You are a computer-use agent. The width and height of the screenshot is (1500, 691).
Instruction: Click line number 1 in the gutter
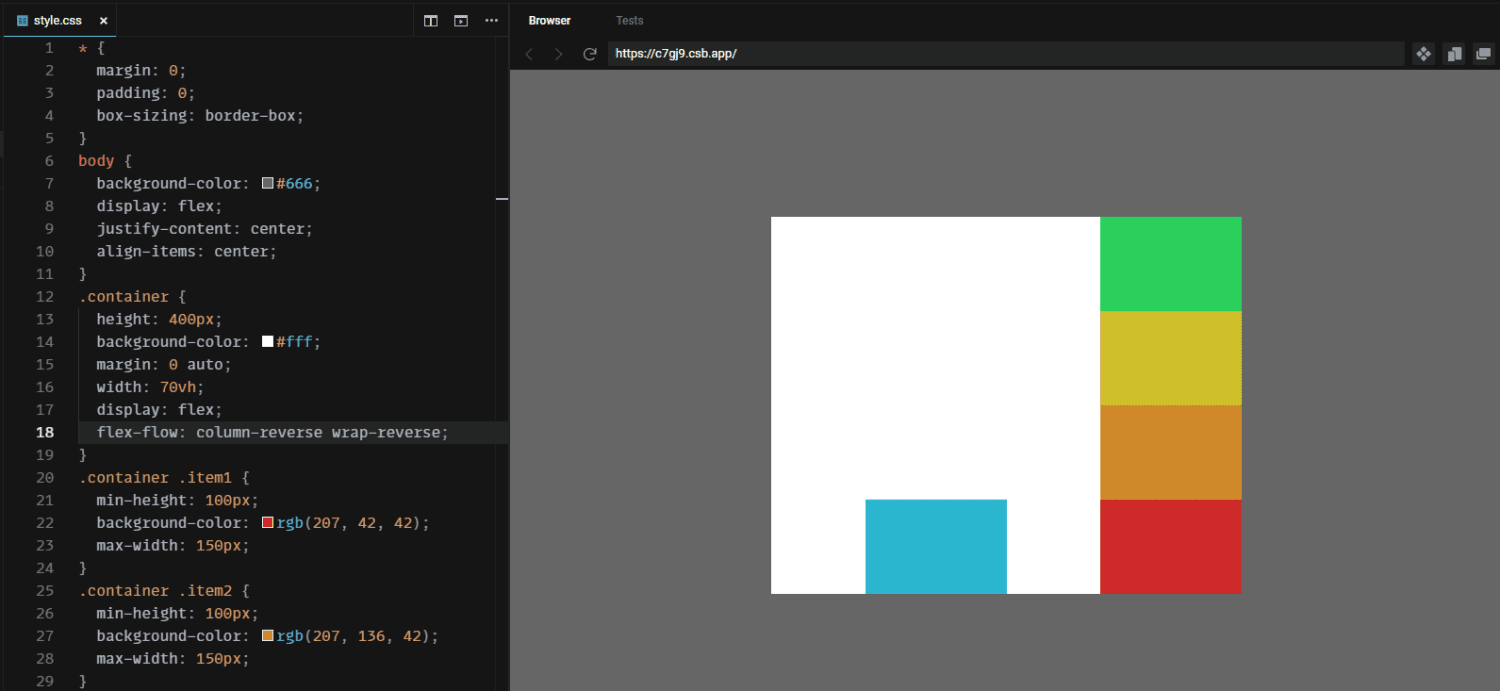pos(49,48)
